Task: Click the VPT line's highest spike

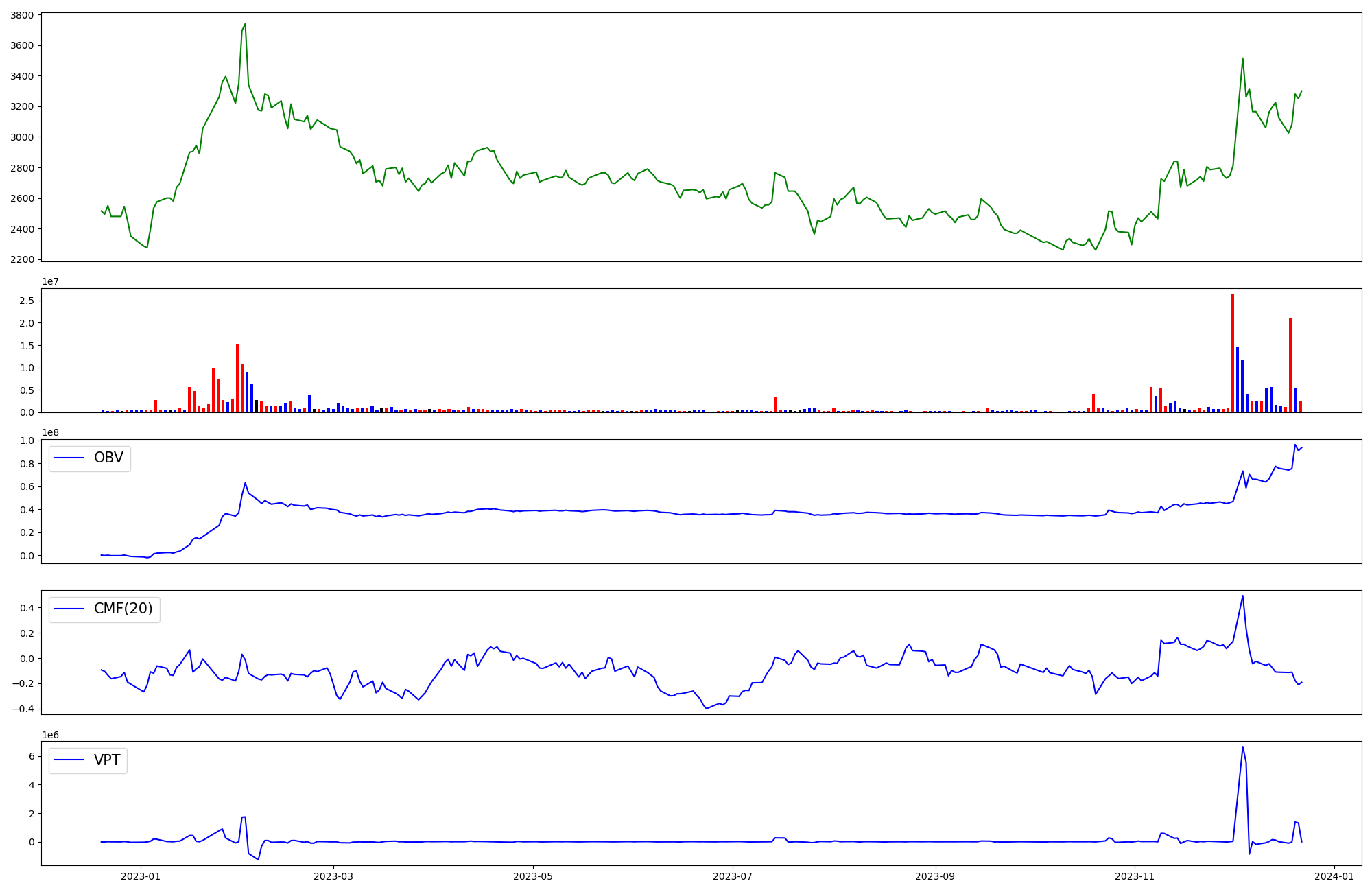Action: (x=1242, y=747)
